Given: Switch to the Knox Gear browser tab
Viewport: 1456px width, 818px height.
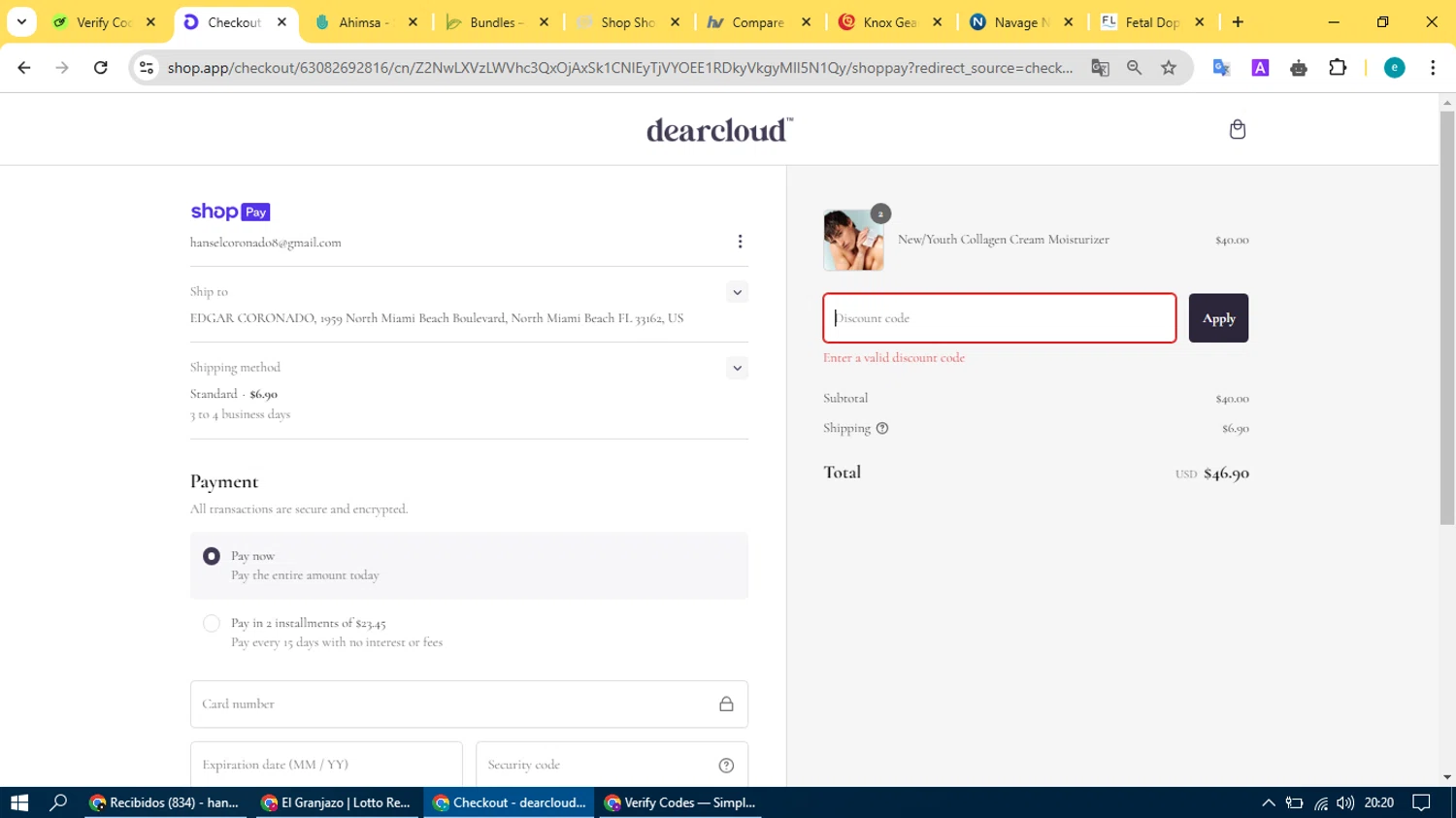Looking at the screenshot, I should pos(889,22).
